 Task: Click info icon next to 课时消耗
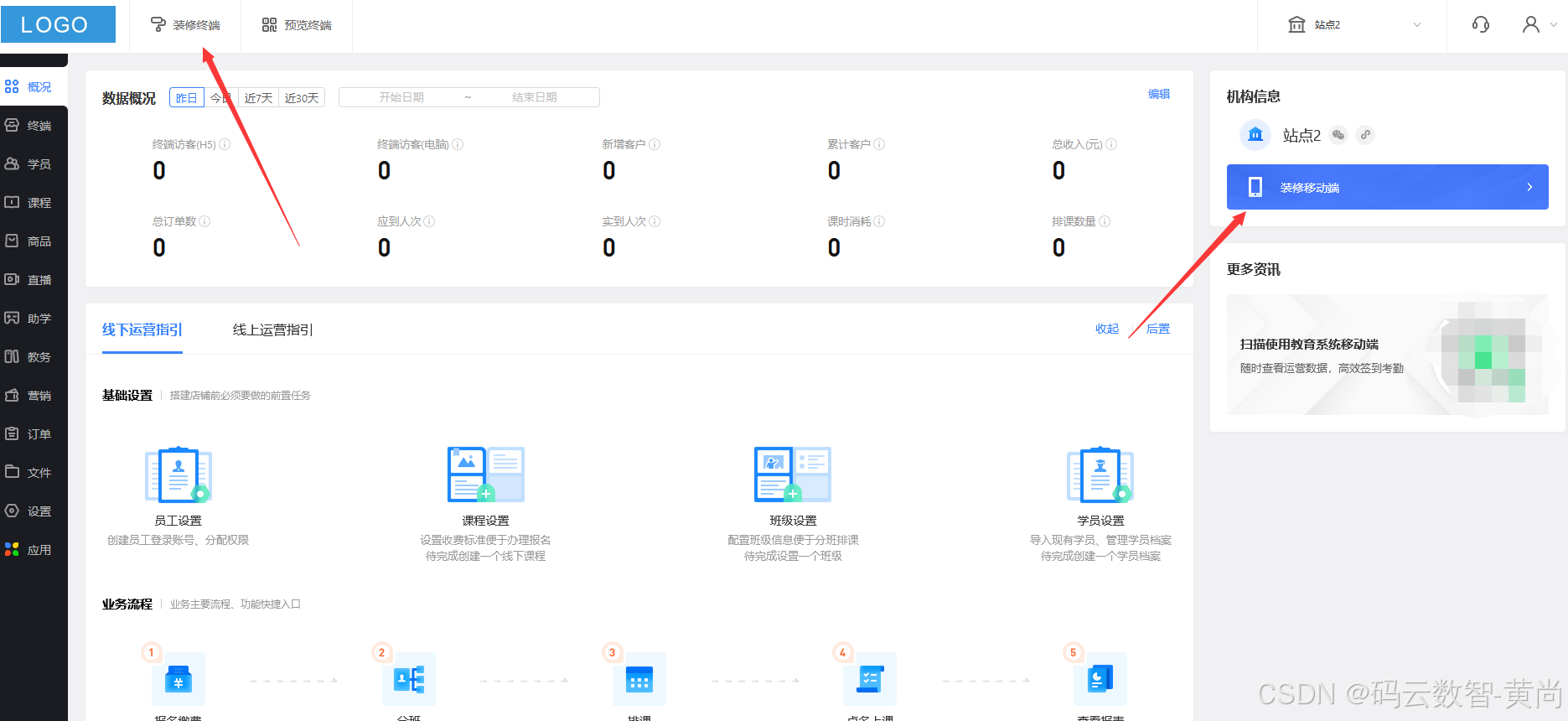point(879,221)
